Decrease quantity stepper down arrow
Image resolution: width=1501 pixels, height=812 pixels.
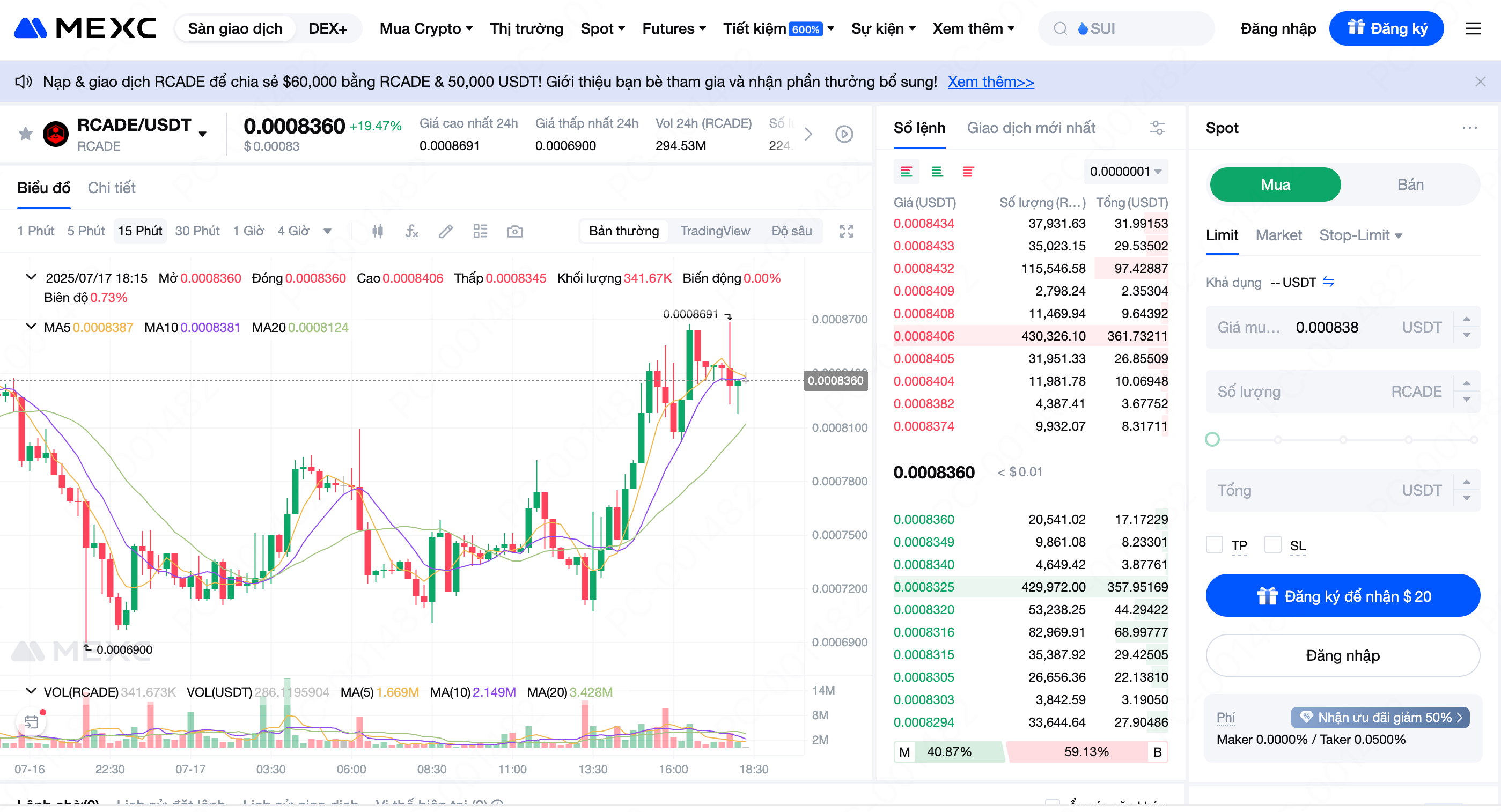tap(1466, 400)
